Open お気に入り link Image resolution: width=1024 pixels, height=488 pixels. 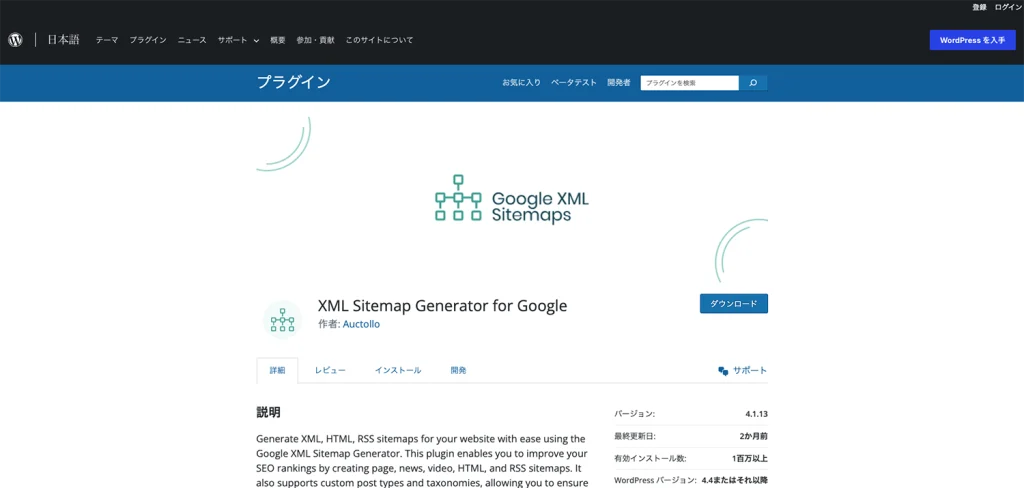[521, 83]
